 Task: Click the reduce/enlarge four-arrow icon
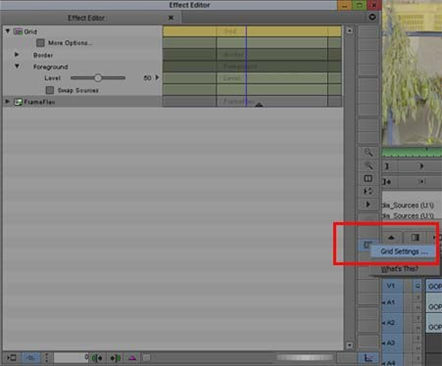tap(368, 191)
